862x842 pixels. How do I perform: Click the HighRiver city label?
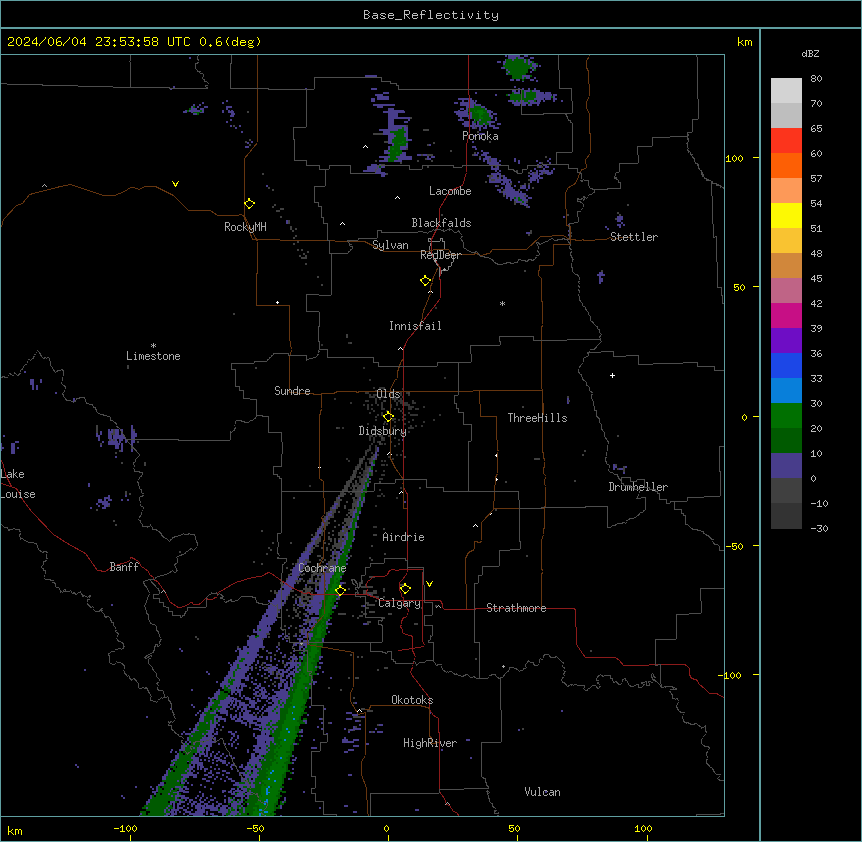(430, 743)
